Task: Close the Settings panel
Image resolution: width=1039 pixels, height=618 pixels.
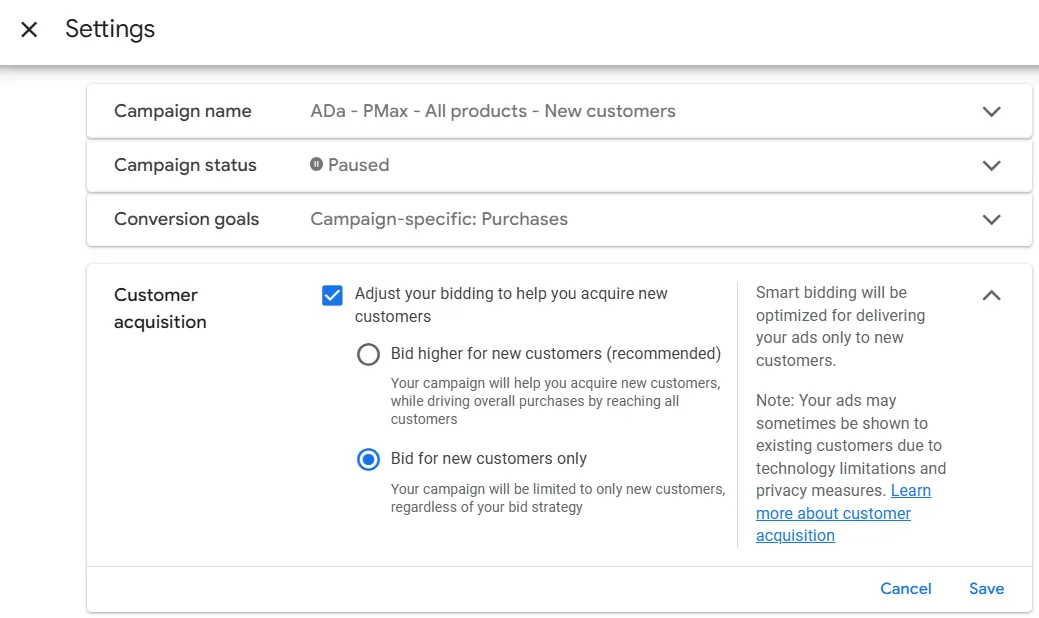Action: coord(28,29)
